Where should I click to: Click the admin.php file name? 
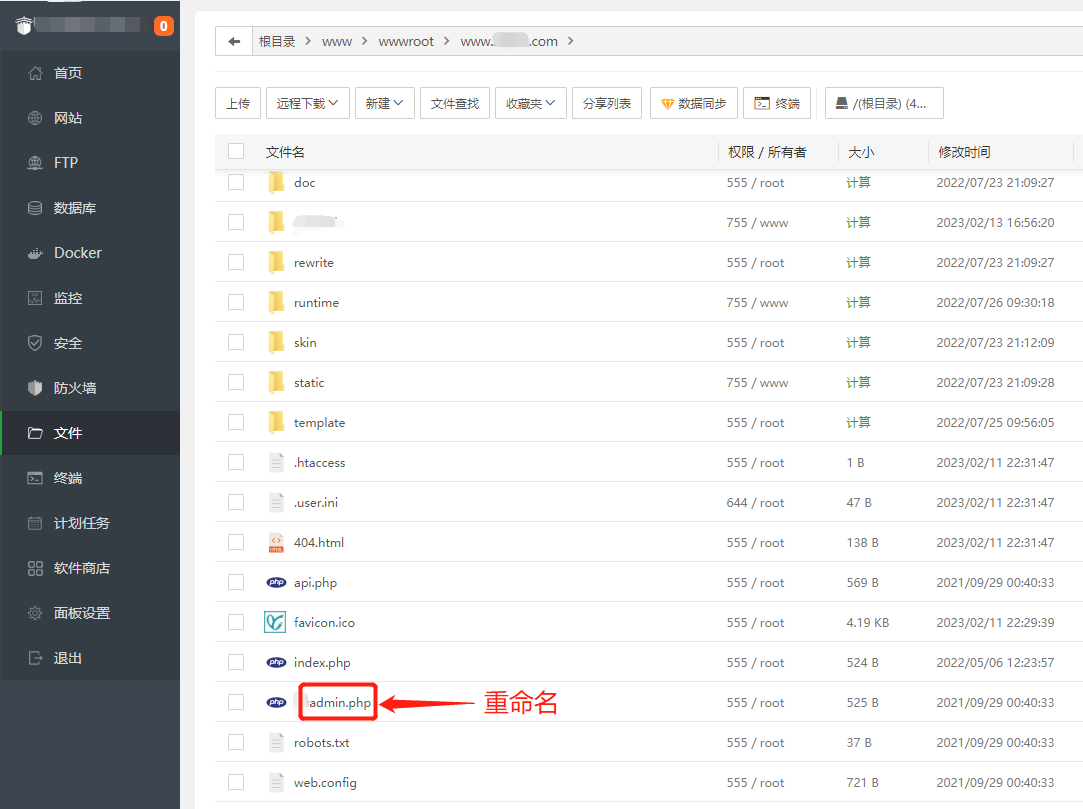[x=340, y=703]
